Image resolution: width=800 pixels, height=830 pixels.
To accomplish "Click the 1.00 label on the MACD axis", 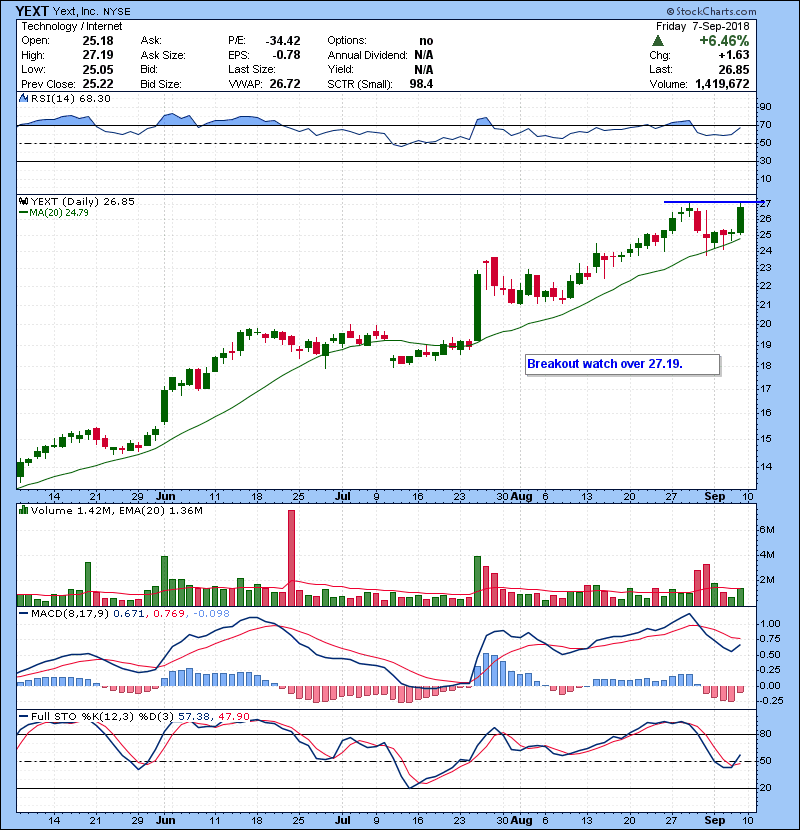I will pyautogui.click(x=770, y=624).
